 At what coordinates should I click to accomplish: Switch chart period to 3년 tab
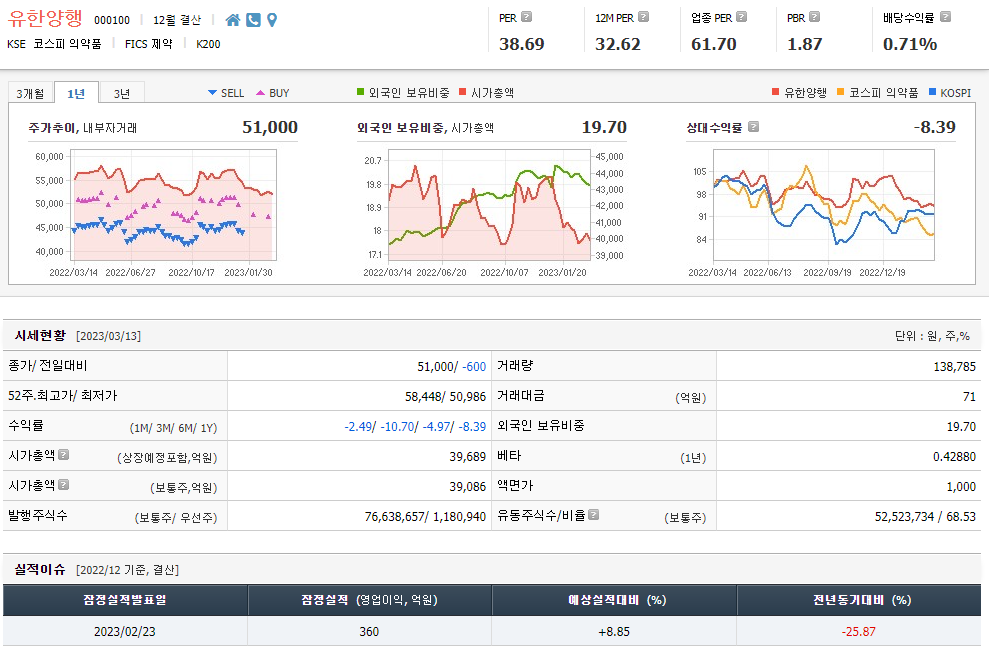[122, 93]
